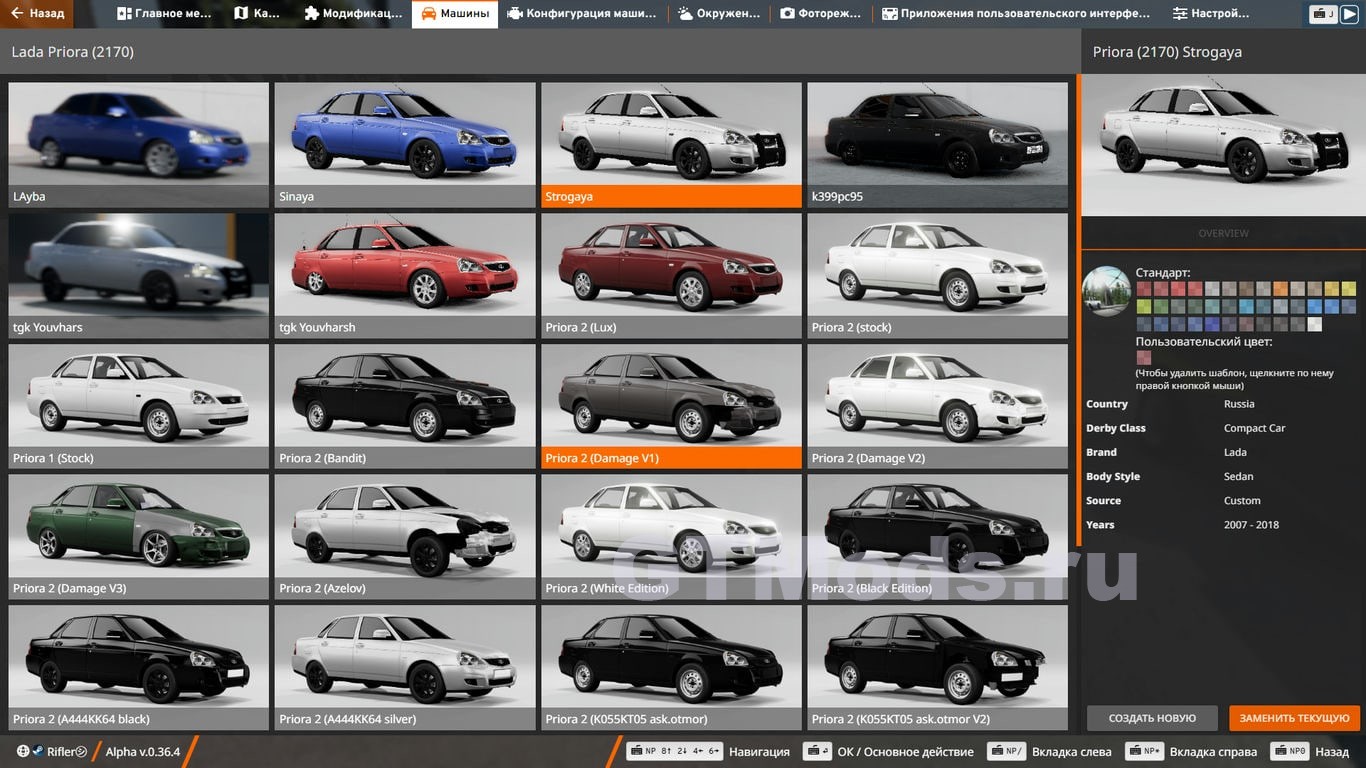Click the J key hint icon in top bar

tap(1324, 14)
